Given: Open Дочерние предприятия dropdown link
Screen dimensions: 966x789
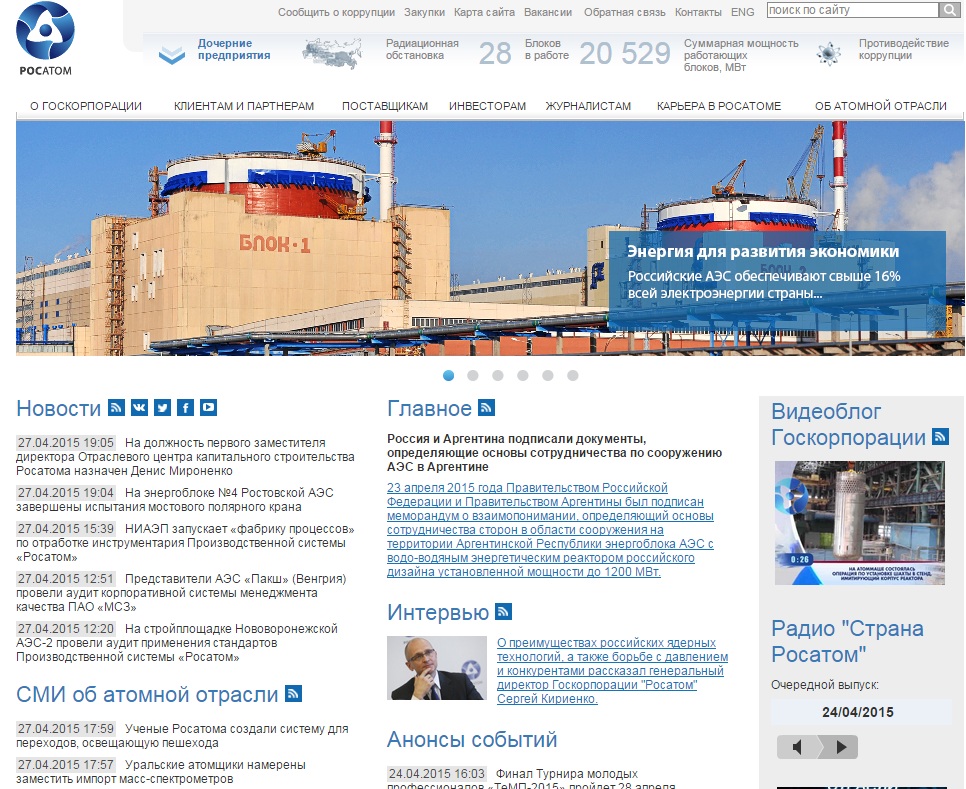Looking at the screenshot, I should 234,49.
